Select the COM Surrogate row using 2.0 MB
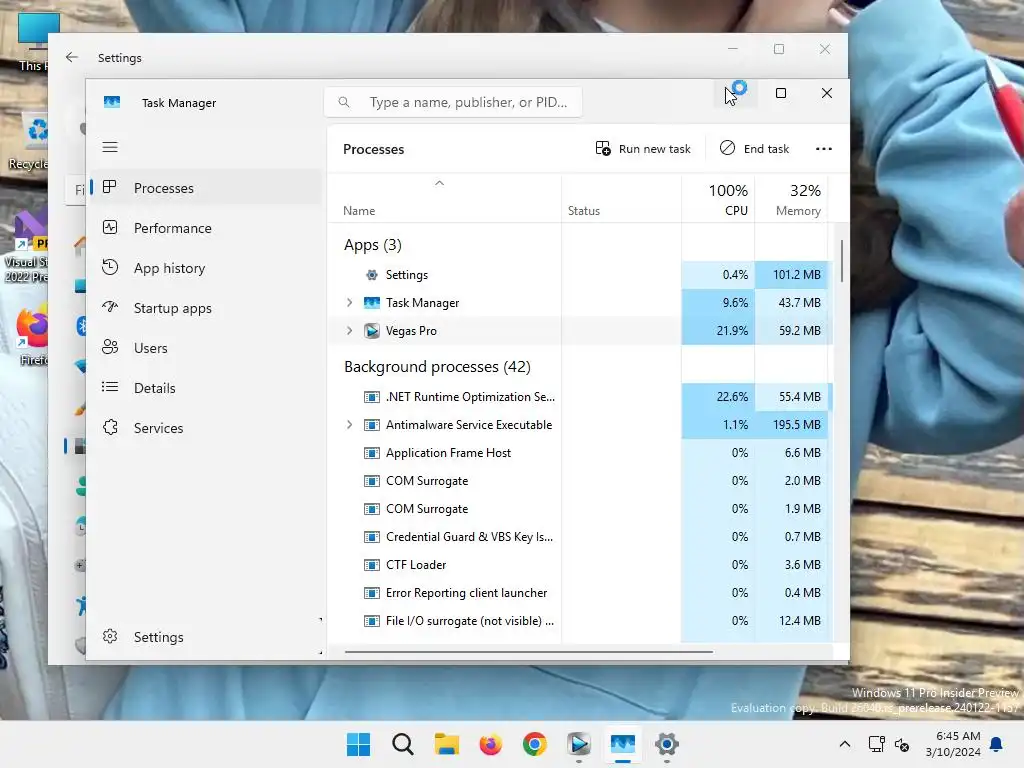1024x768 pixels. pyautogui.click(x=581, y=481)
